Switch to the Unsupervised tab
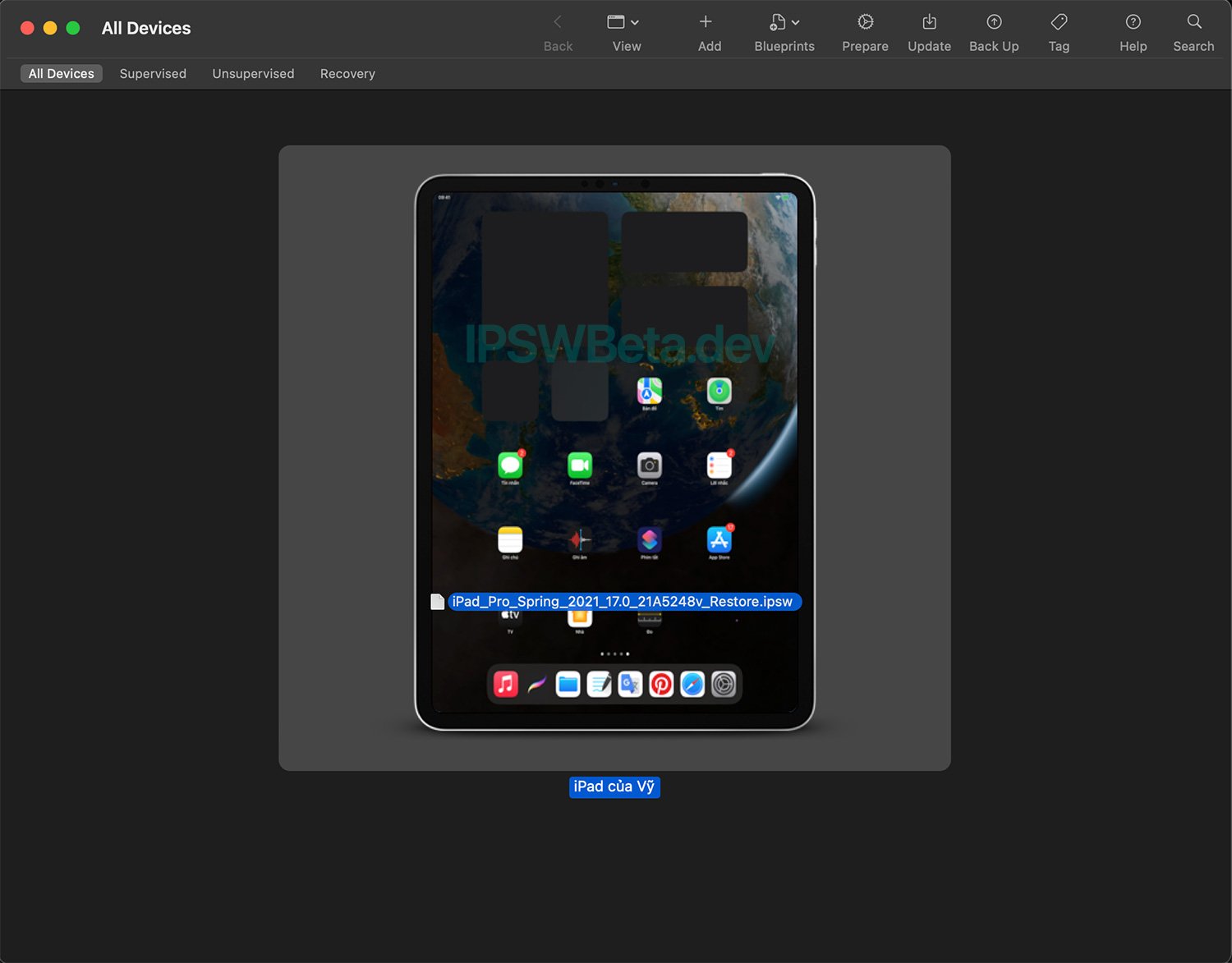 [253, 74]
